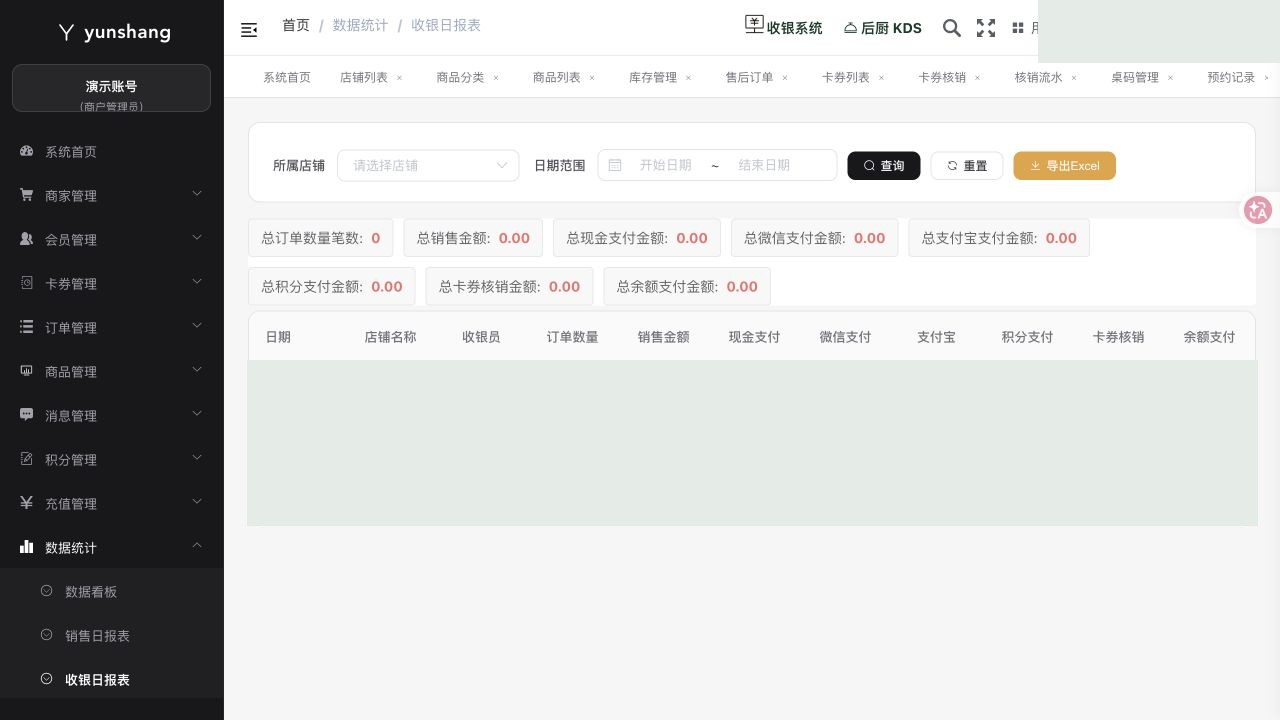Switch to the 库存管理 tab
The height and width of the screenshot is (720, 1280).
[x=653, y=77]
